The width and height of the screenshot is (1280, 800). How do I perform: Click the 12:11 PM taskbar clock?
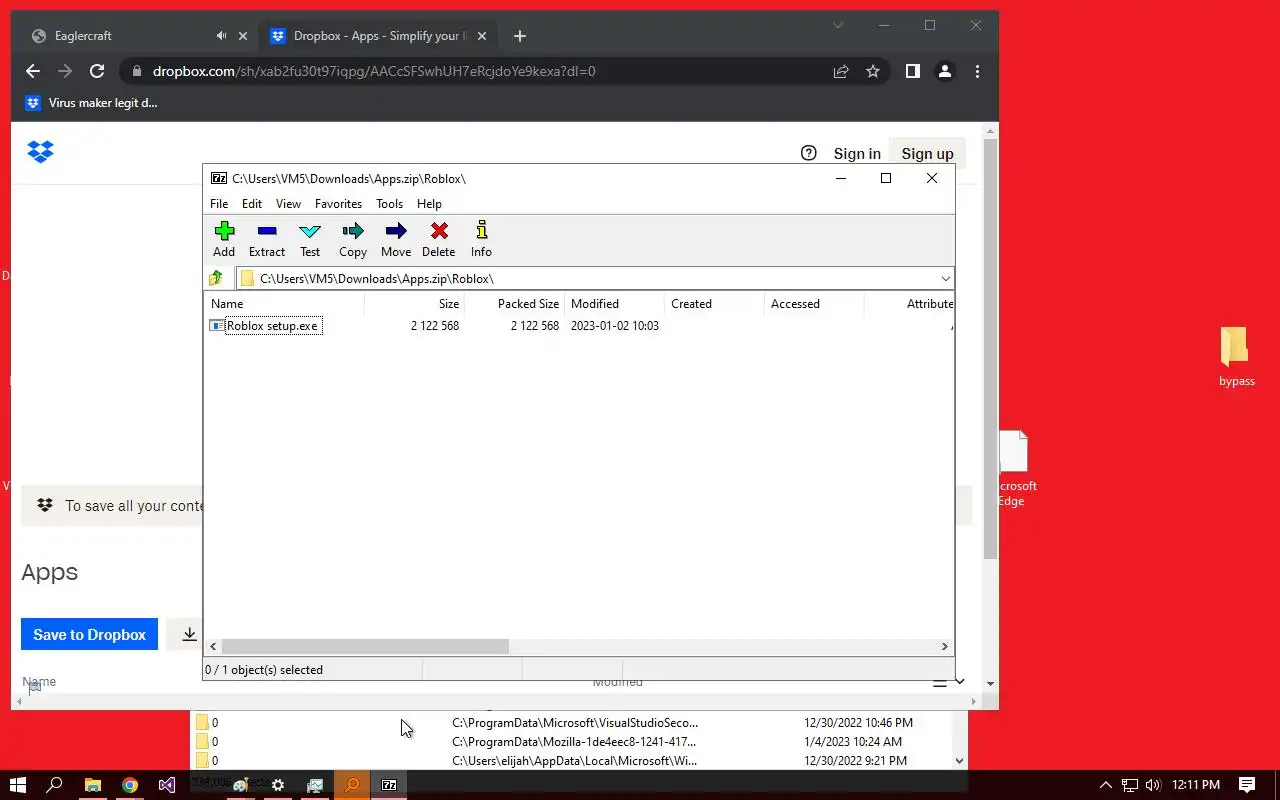[x=1195, y=785]
